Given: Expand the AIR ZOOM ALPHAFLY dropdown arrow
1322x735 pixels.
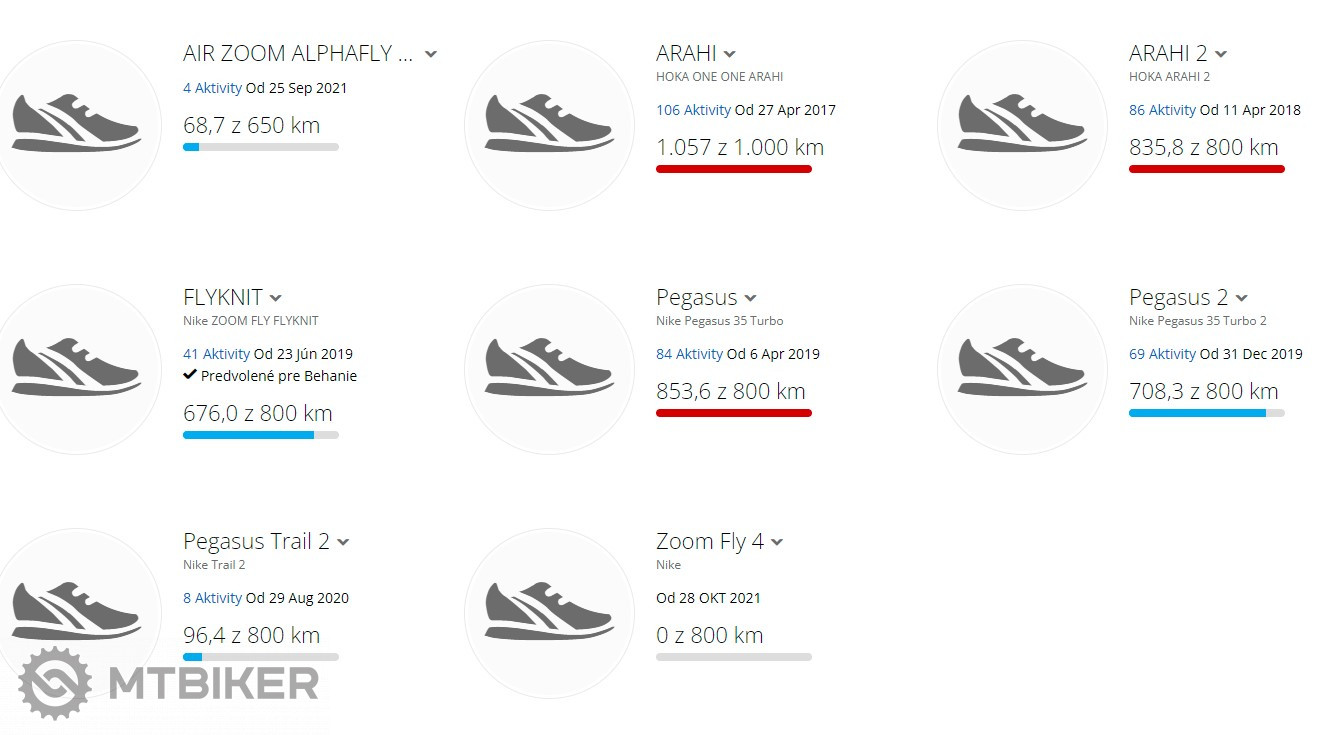Looking at the screenshot, I should coord(431,54).
